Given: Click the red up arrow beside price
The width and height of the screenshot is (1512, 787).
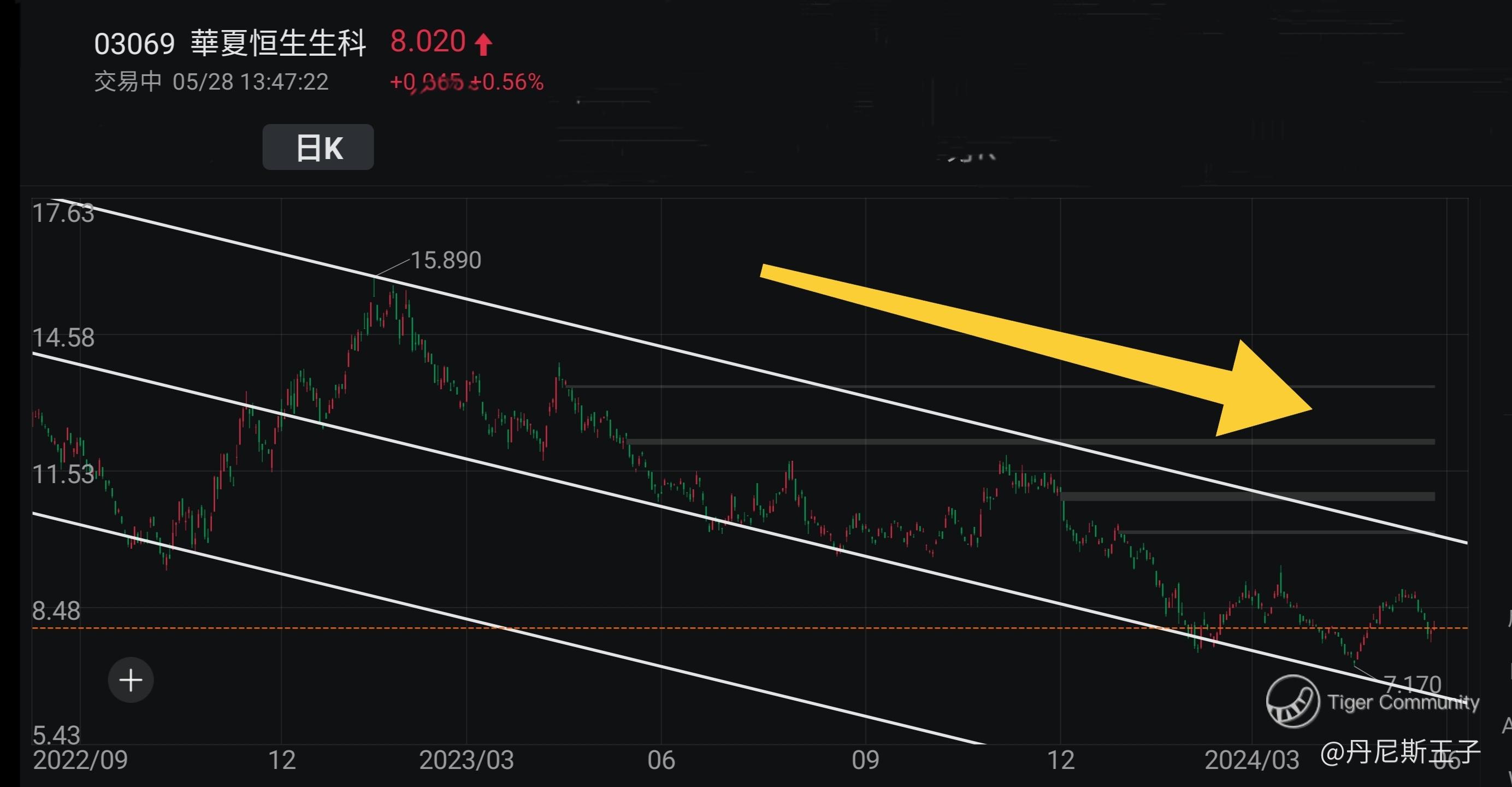Looking at the screenshot, I should click(x=483, y=44).
